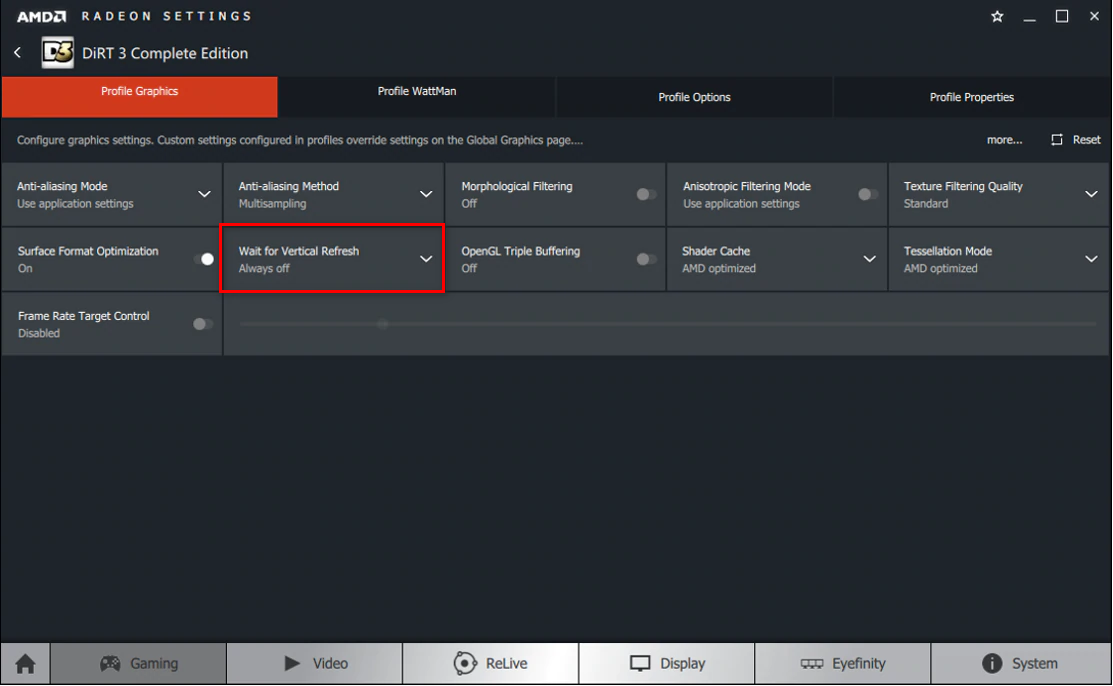This screenshot has width=1113, height=686.
Task: Open the Home icon in bottom bar
Action: (26, 663)
